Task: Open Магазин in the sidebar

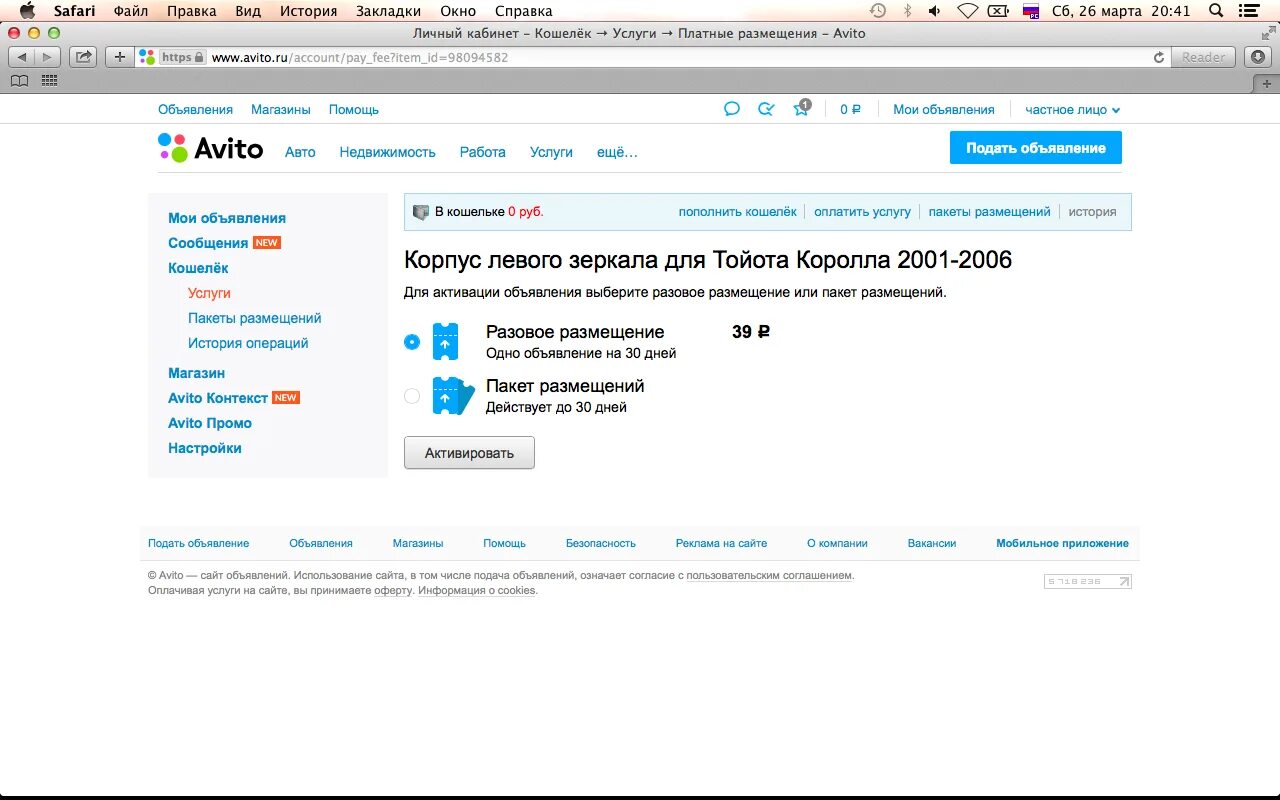Action: click(196, 373)
